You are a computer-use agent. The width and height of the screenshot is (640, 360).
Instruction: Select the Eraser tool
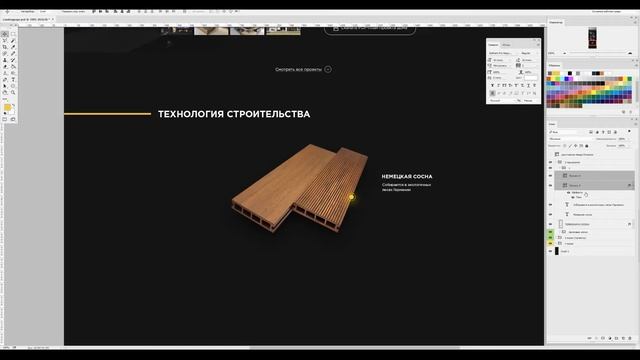pos(4,66)
